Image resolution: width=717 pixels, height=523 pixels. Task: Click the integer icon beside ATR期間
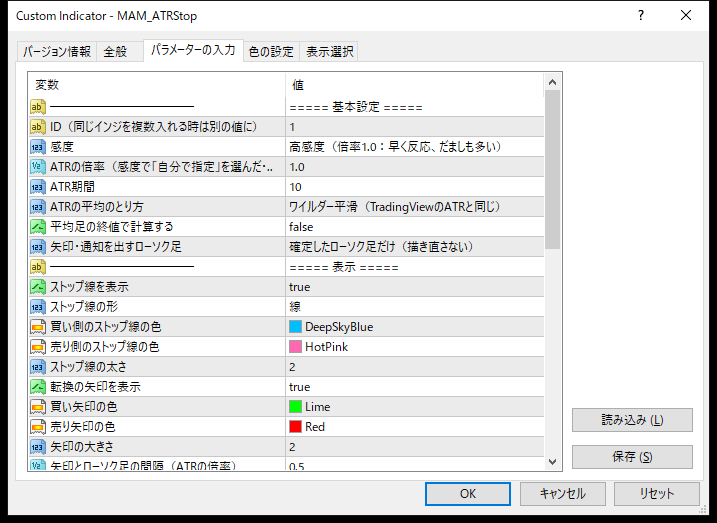point(38,187)
